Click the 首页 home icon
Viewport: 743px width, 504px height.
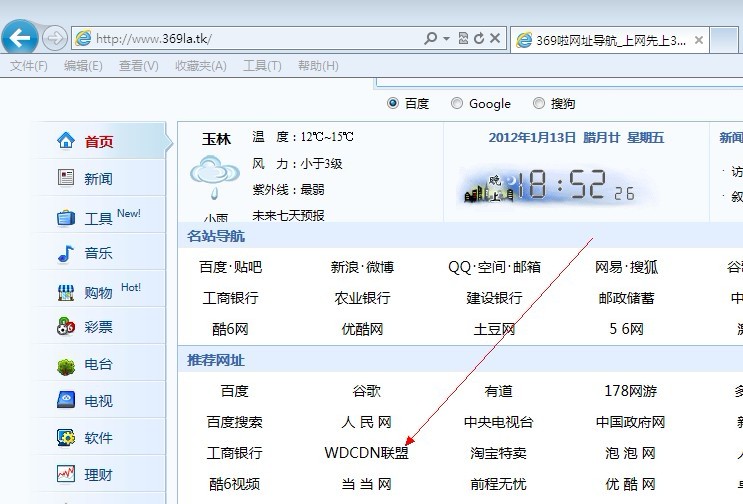coord(66,141)
